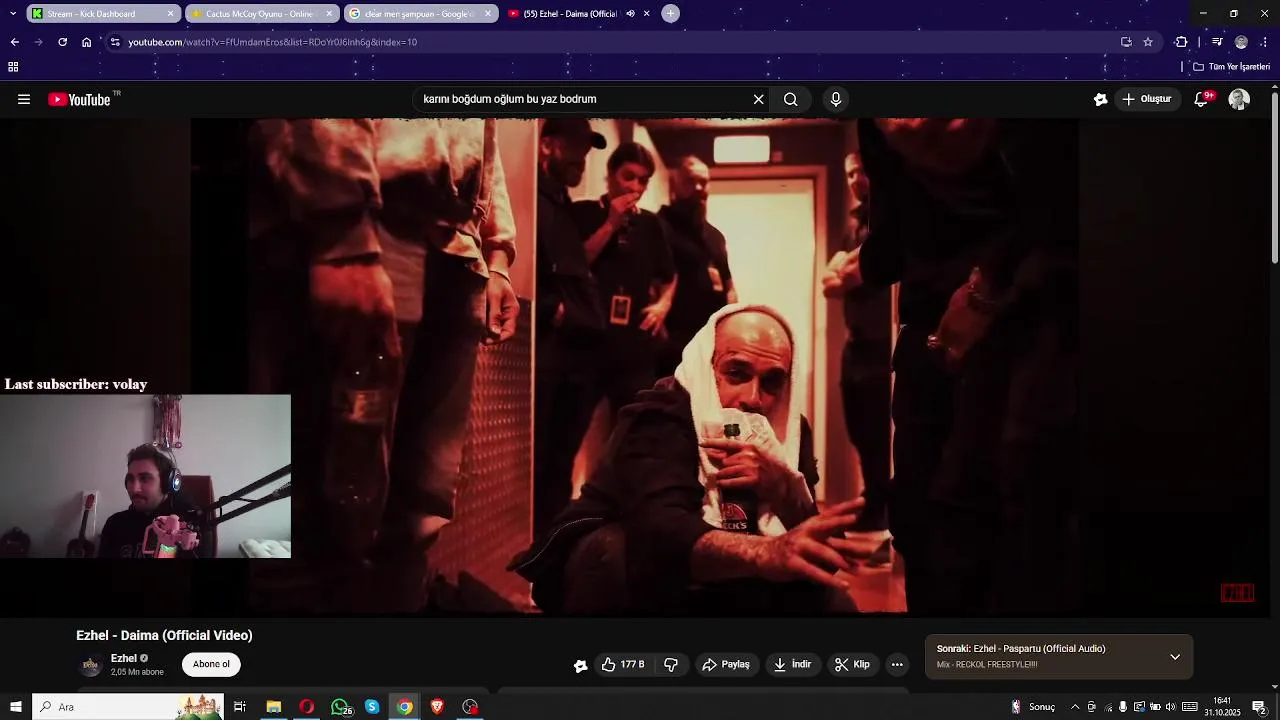Share the video via Paylaş
Image resolution: width=1280 pixels, height=720 pixels.
tap(726, 664)
